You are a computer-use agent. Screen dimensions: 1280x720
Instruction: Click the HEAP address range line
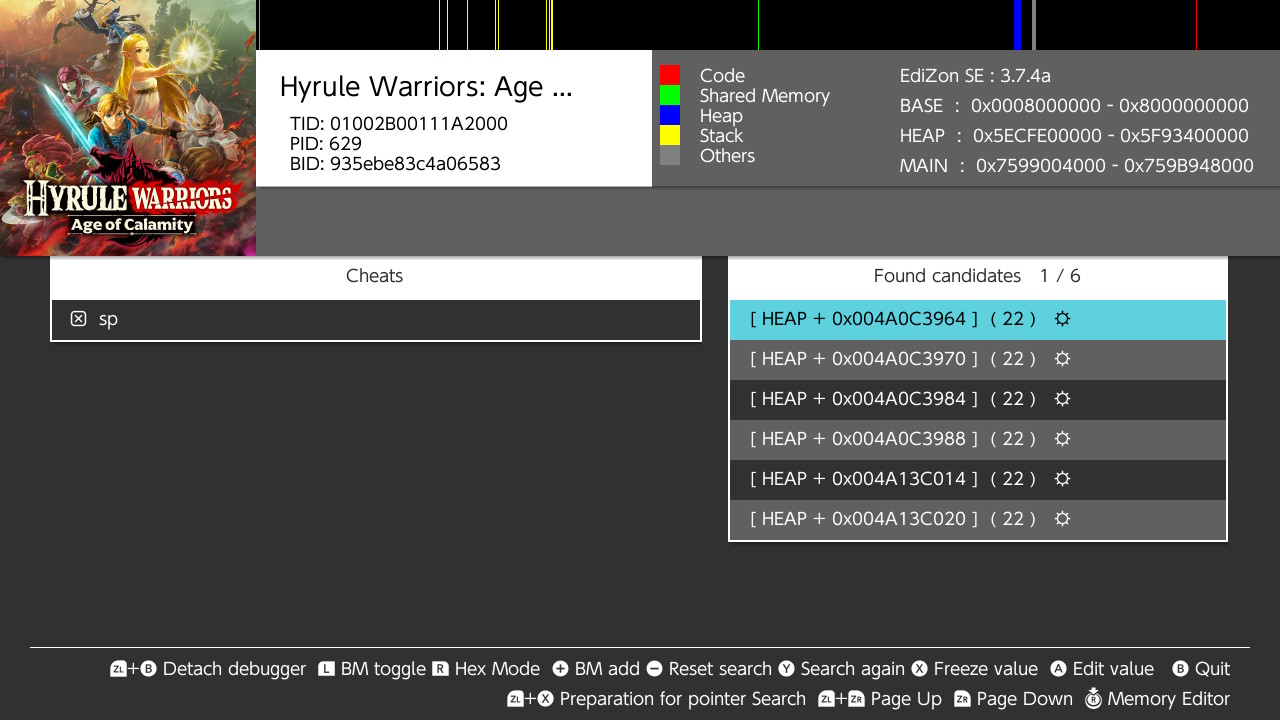pyautogui.click(x=1074, y=136)
